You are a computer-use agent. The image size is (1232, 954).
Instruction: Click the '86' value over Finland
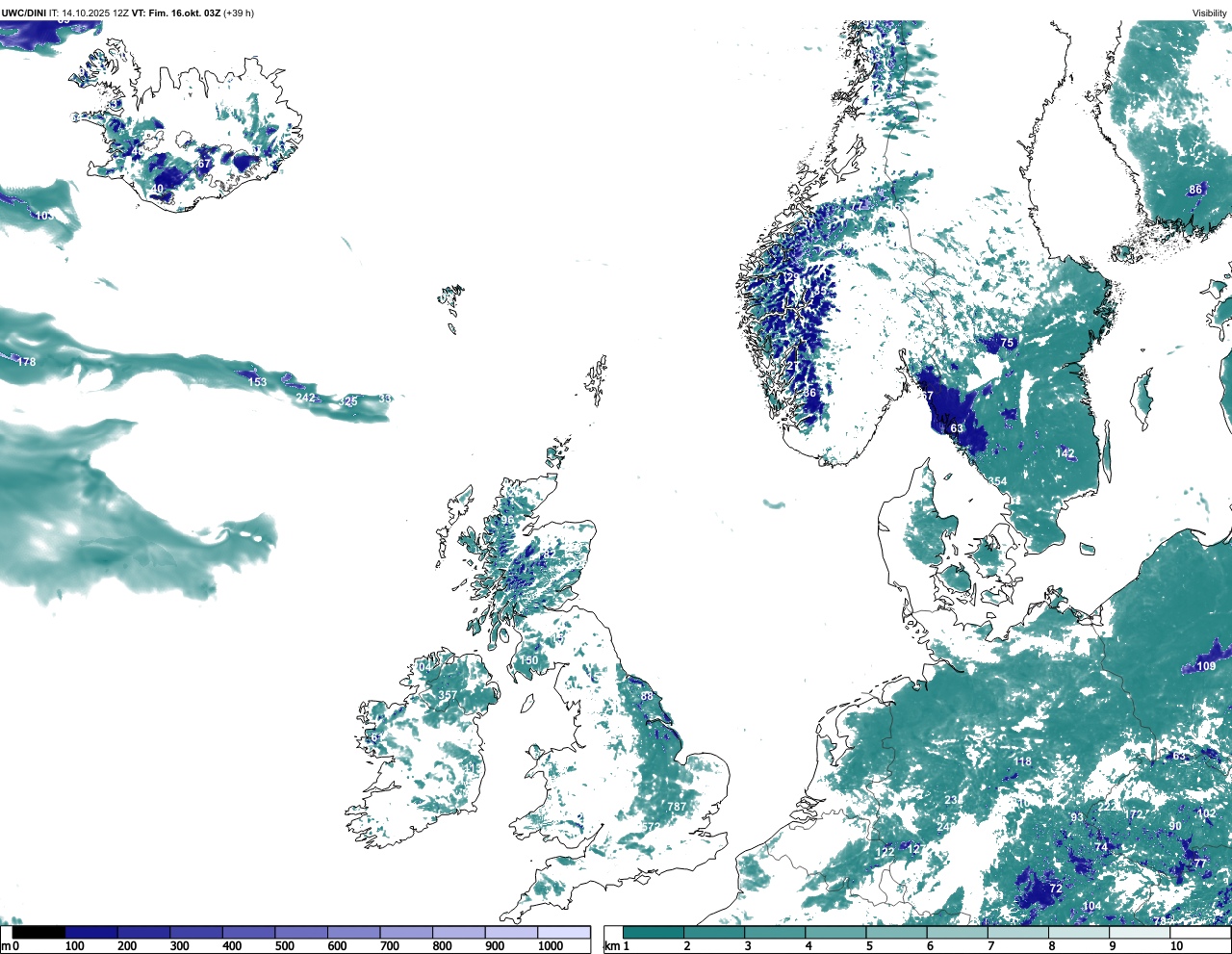pos(1194,190)
